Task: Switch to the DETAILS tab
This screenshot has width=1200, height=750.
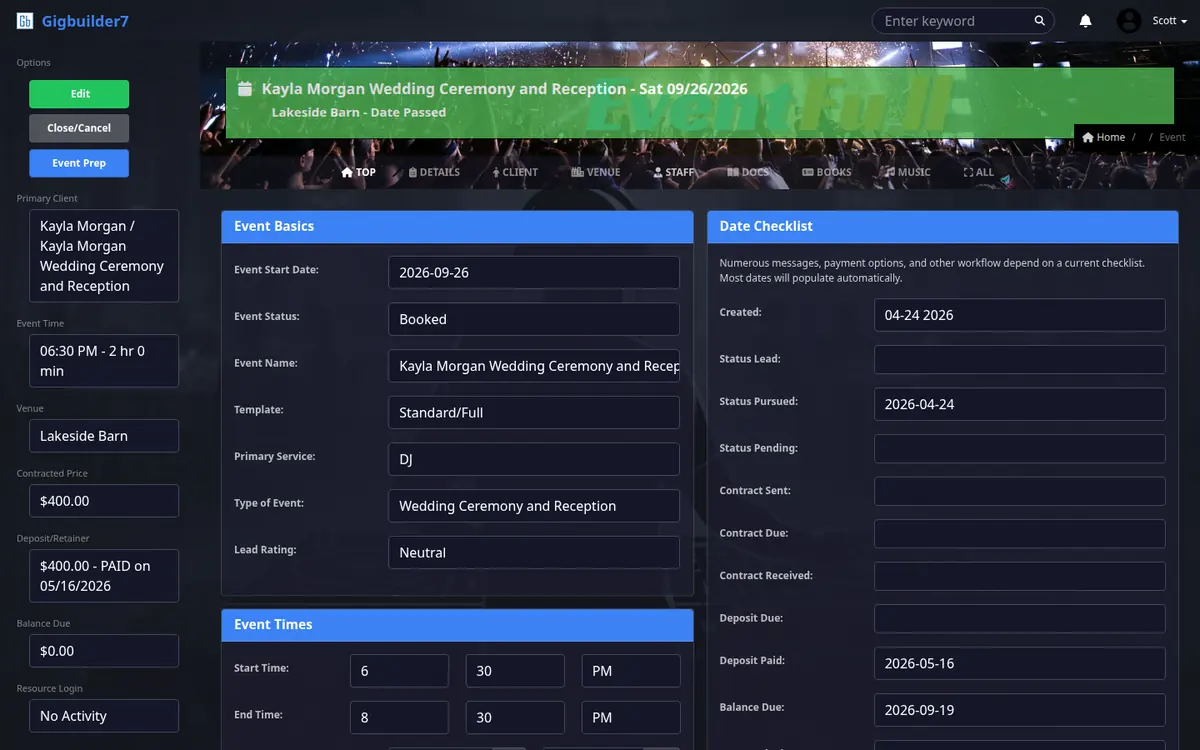Action: click(434, 172)
